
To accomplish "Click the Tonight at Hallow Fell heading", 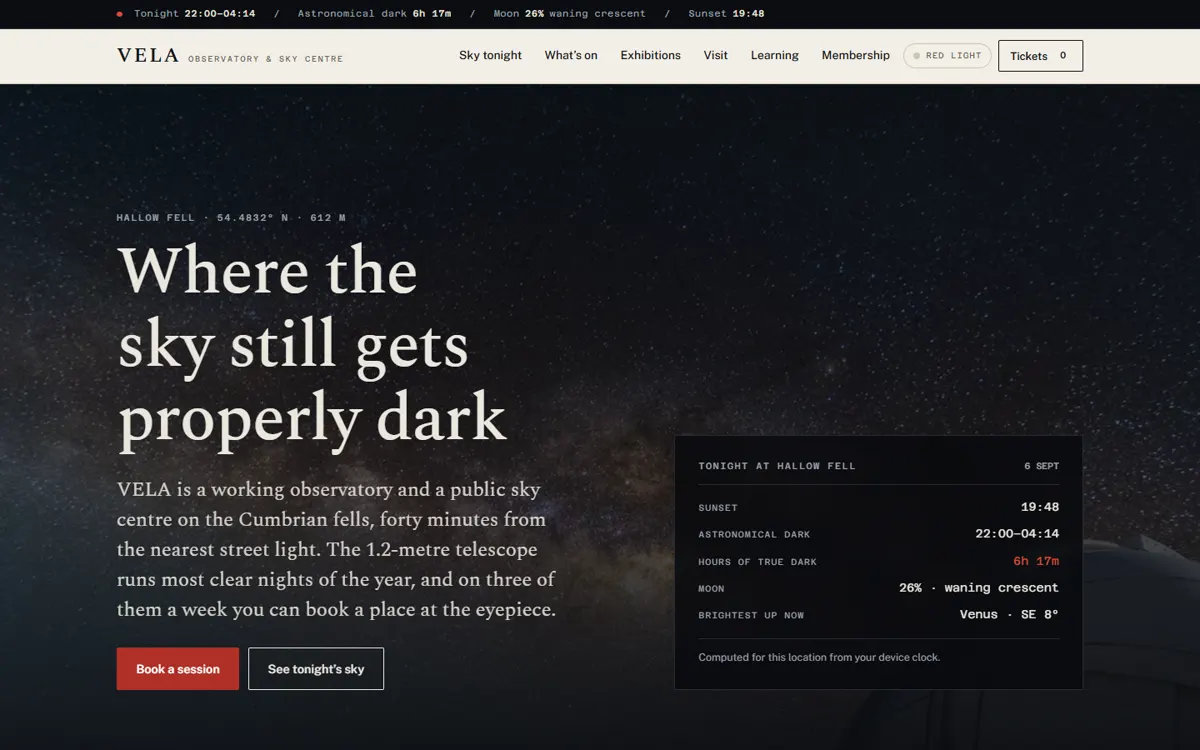I will (777, 466).
